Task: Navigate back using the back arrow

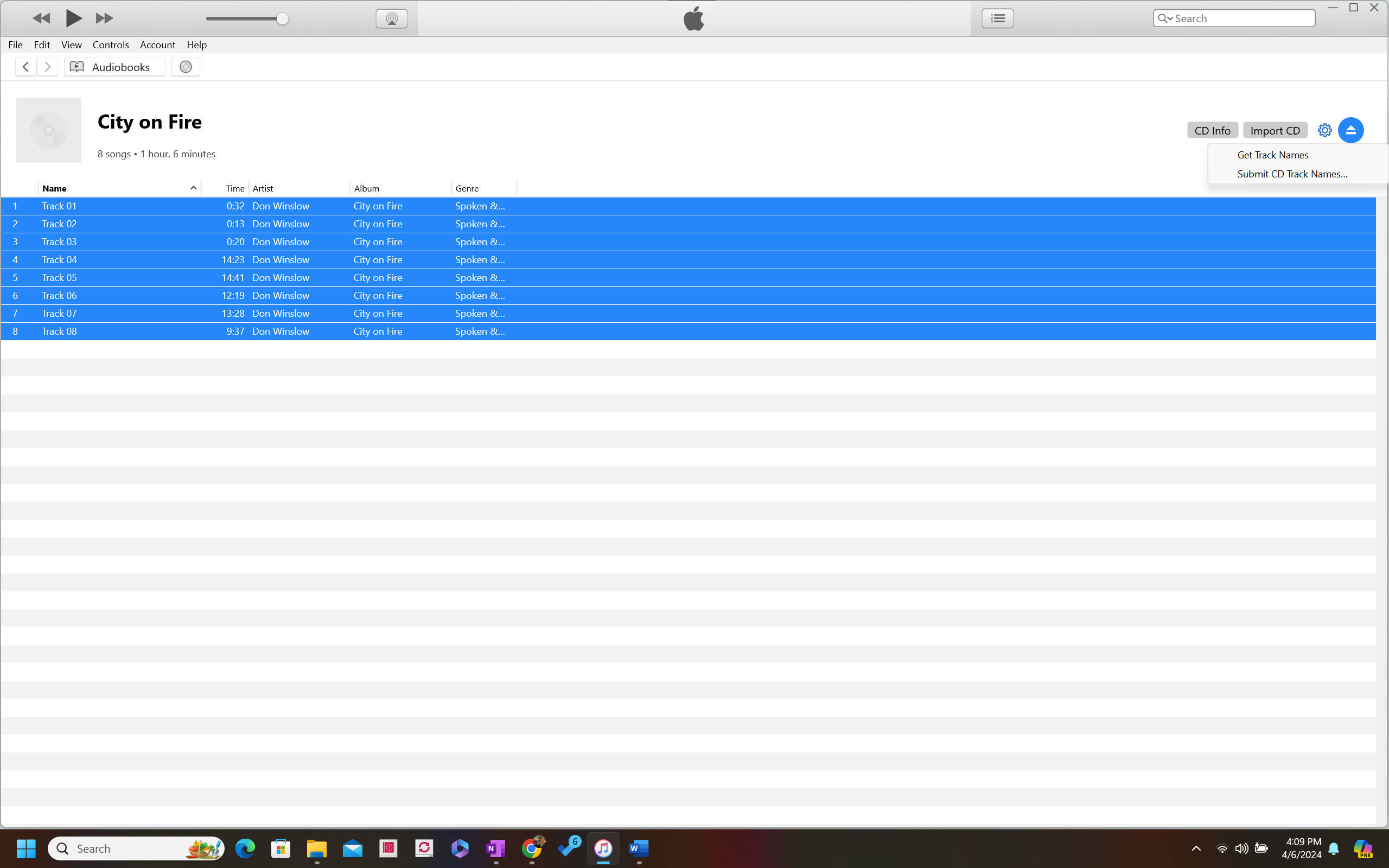Action: (26, 67)
